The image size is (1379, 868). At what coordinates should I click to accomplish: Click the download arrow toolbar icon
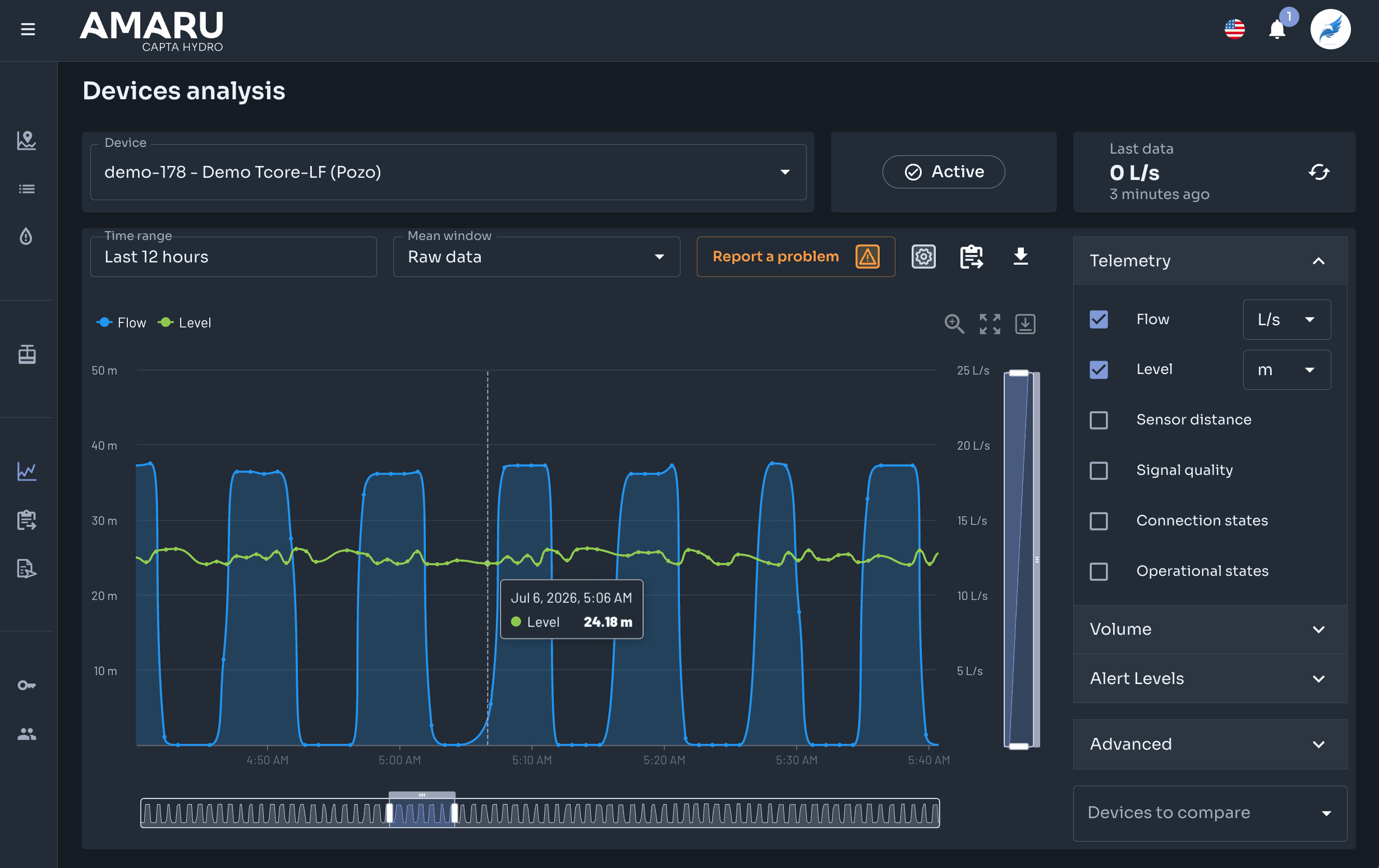[x=1021, y=256]
